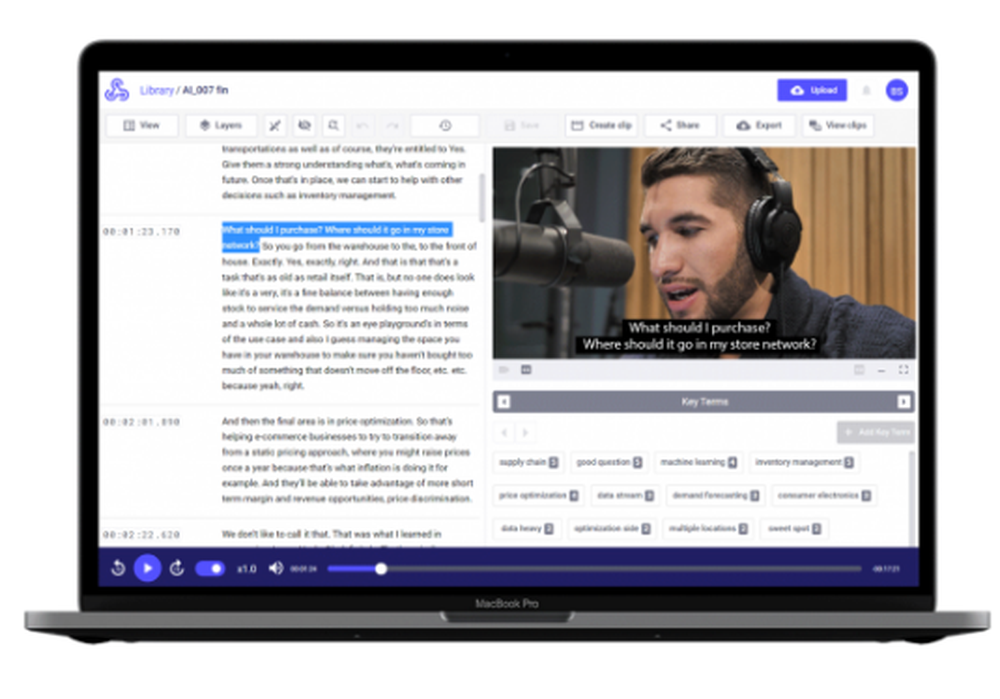Click the Key Terms panel header
The width and height of the screenshot is (1000, 699).
coord(704,402)
